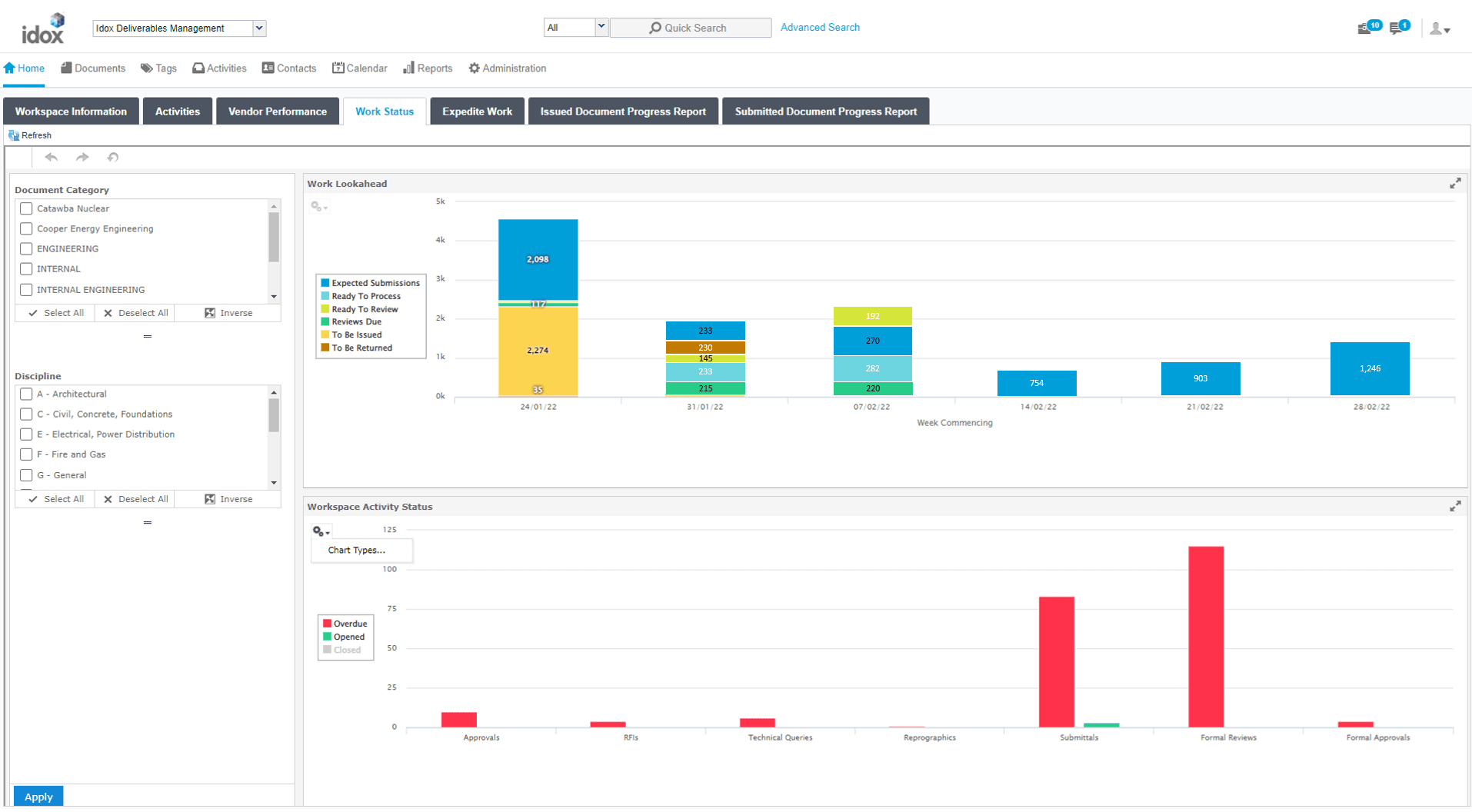Open the messages icon with badge 1
The height and width of the screenshot is (812, 1472).
coord(1400,28)
